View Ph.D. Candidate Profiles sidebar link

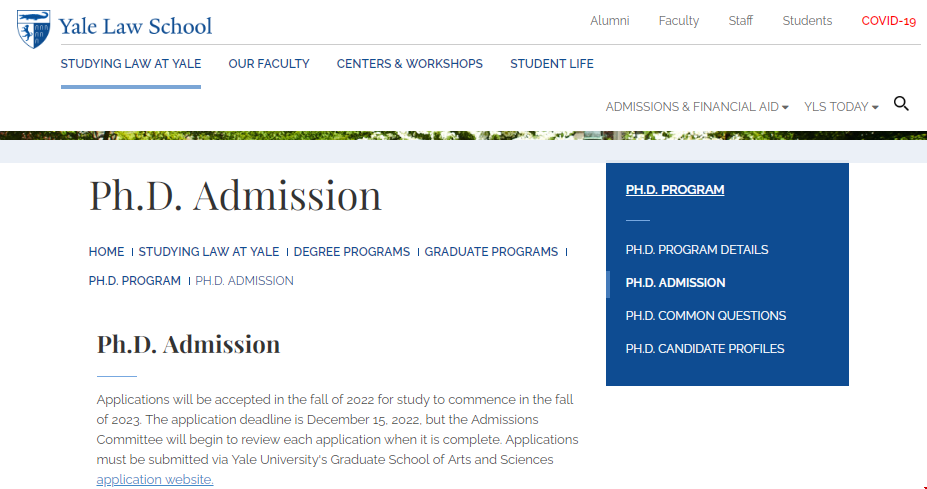pyautogui.click(x=705, y=349)
